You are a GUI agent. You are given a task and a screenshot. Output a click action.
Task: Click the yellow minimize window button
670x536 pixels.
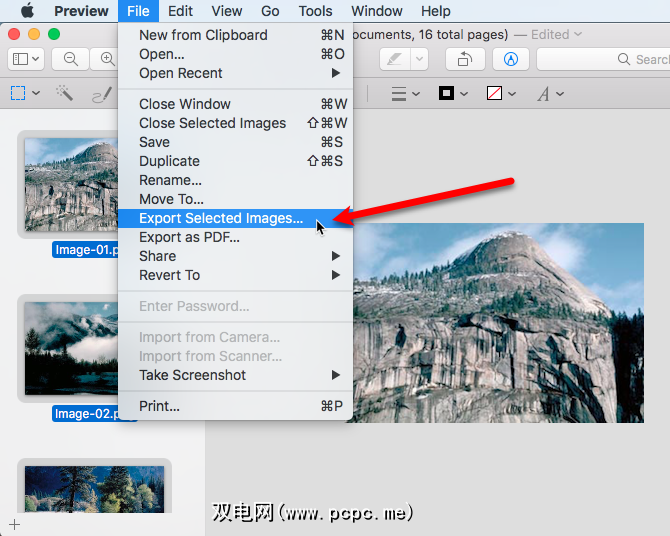(x=34, y=34)
